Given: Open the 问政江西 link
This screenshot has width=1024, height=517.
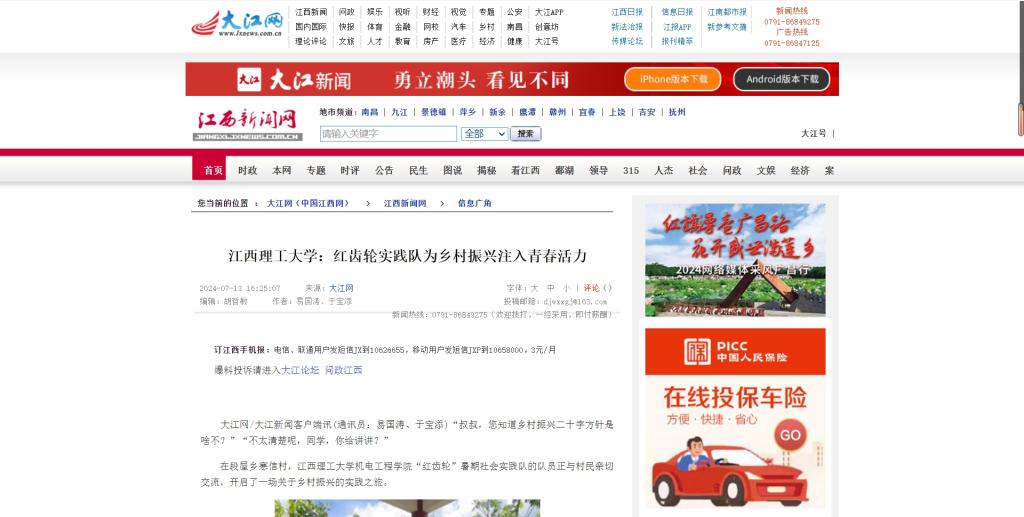Looking at the screenshot, I should (x=344, y=370).
